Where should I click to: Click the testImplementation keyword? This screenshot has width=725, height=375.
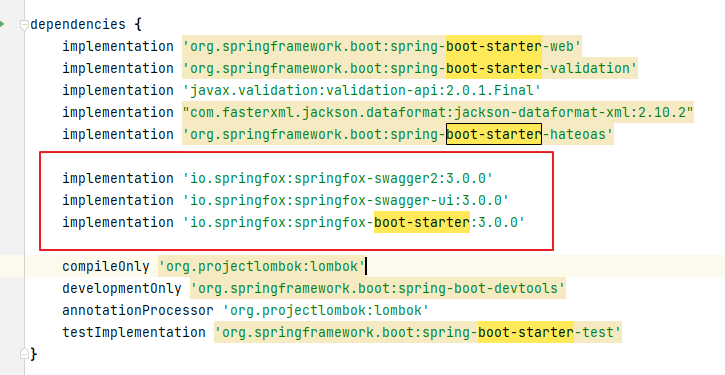(x=134, y=332)
